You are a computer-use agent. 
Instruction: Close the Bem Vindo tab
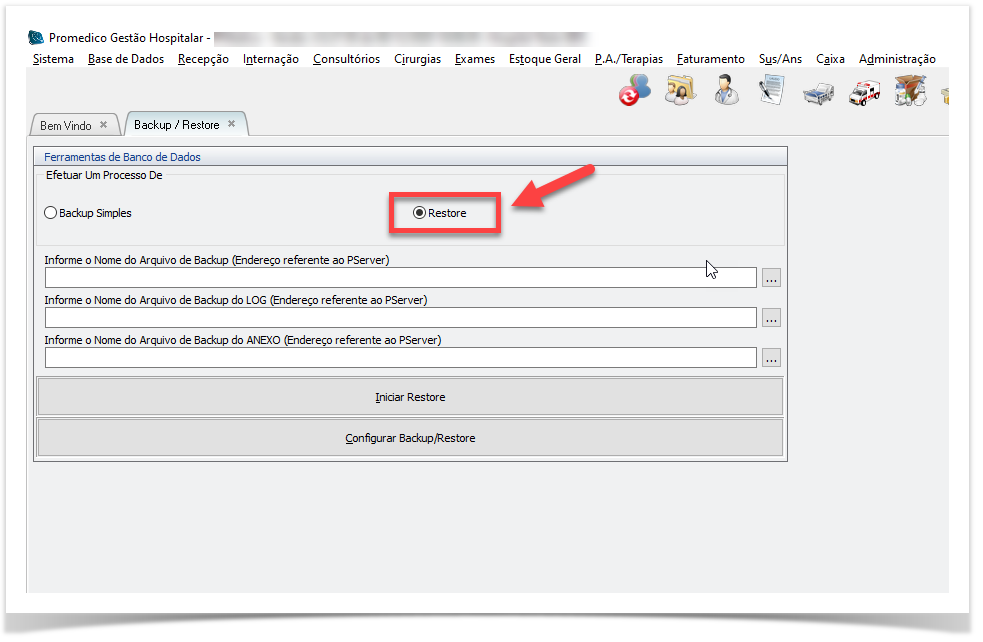tap(103, 125)
